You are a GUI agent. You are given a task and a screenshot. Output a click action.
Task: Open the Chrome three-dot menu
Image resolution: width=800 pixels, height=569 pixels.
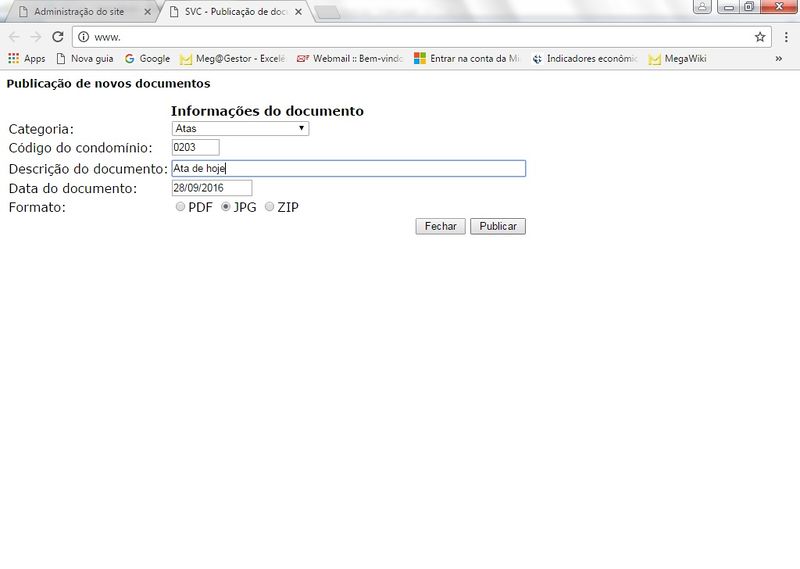tap(786, 36)
